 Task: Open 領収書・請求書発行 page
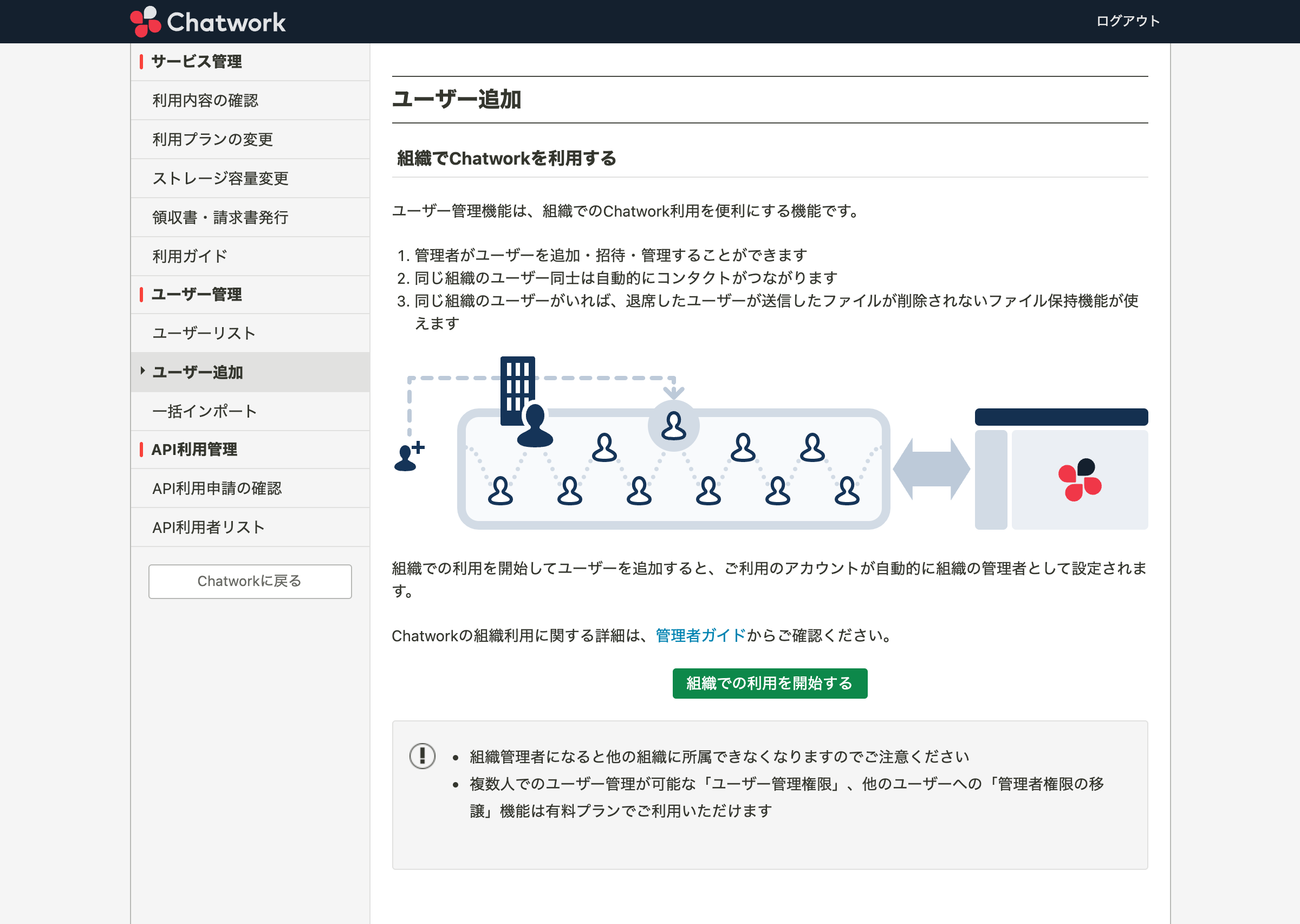(221, 217)
